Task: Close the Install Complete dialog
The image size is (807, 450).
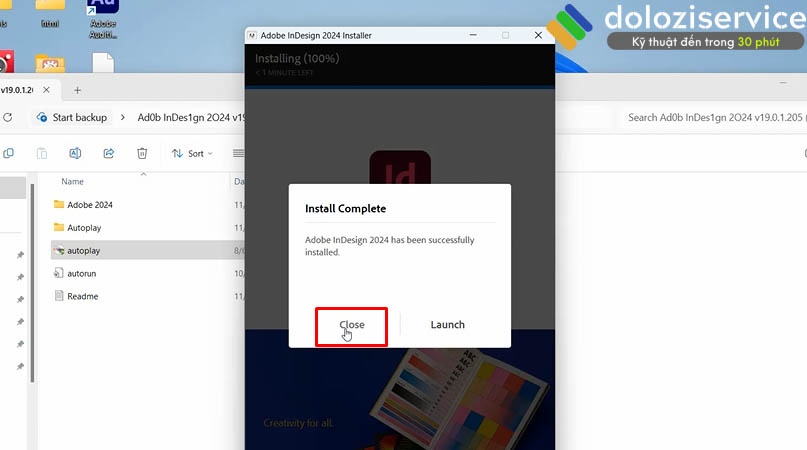Action: [x=352, y=326]
